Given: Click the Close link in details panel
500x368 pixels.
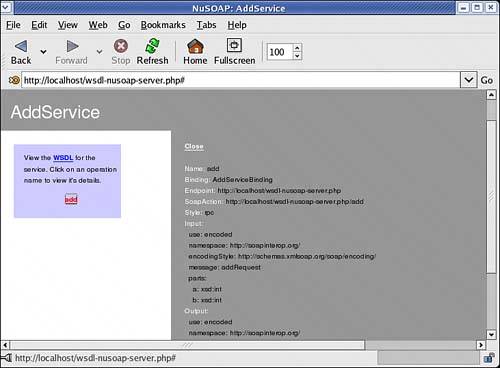Looking at the screenshot, I should click(x=194, y=146).
